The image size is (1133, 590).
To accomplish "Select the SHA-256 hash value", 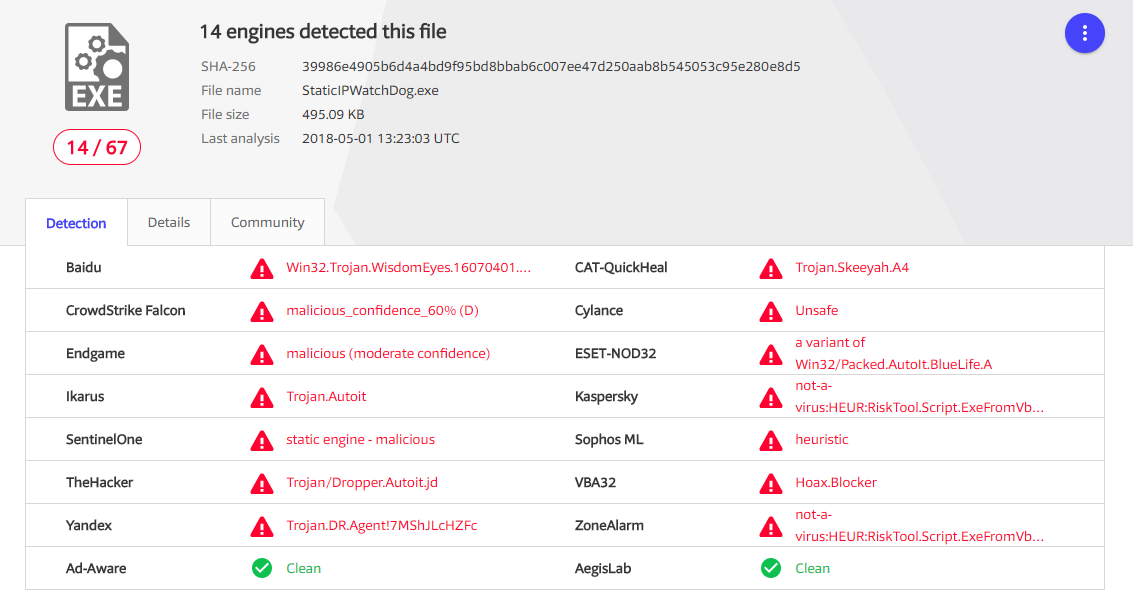I will point(551,66).
